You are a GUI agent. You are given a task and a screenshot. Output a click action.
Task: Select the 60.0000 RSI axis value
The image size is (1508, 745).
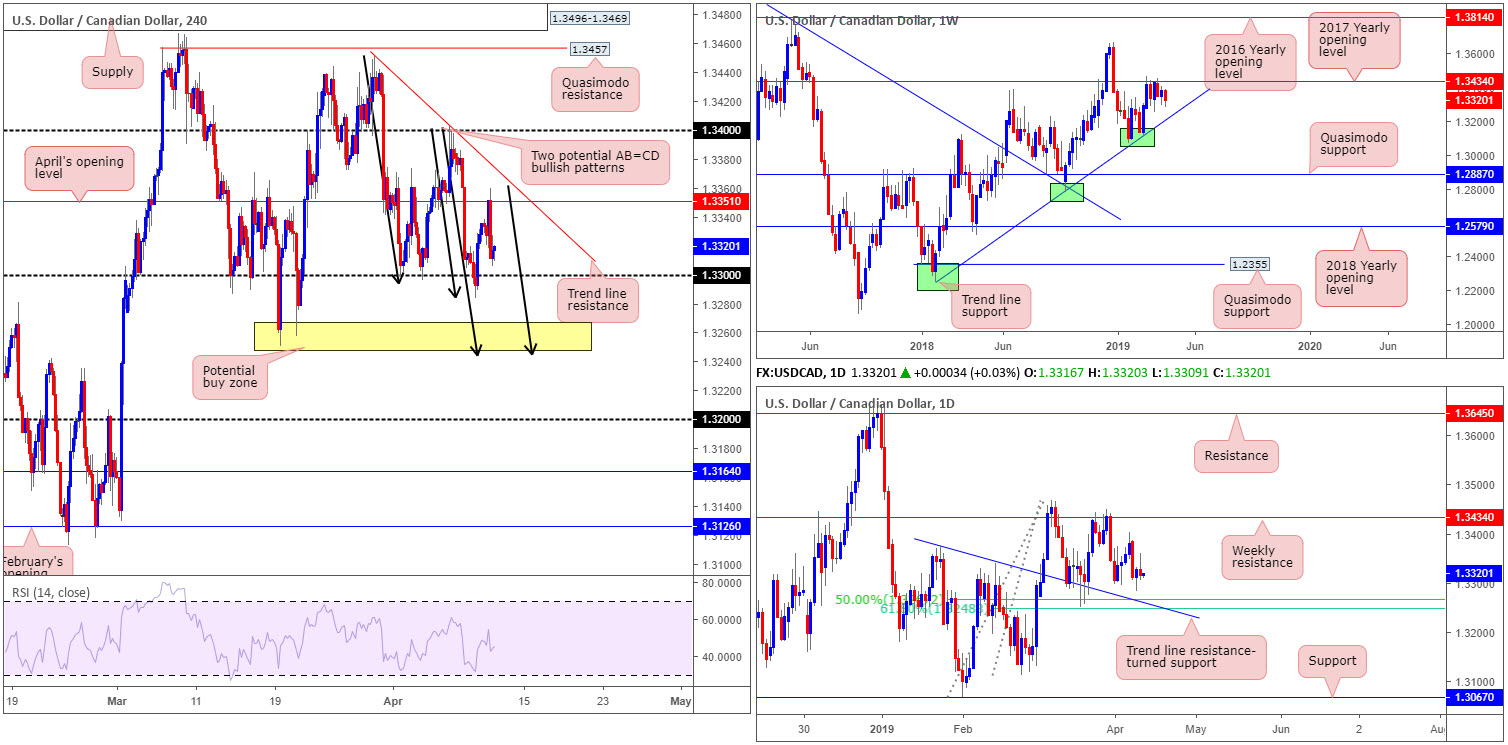[x=722, y=620]
